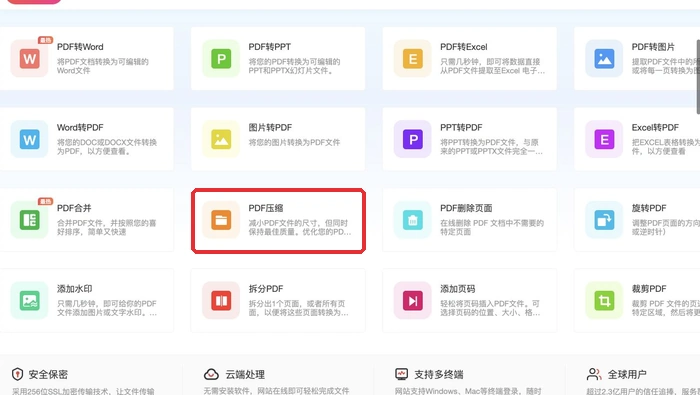
Task: Click the 添加水印 green watermark icon
Action: [29, 300]
